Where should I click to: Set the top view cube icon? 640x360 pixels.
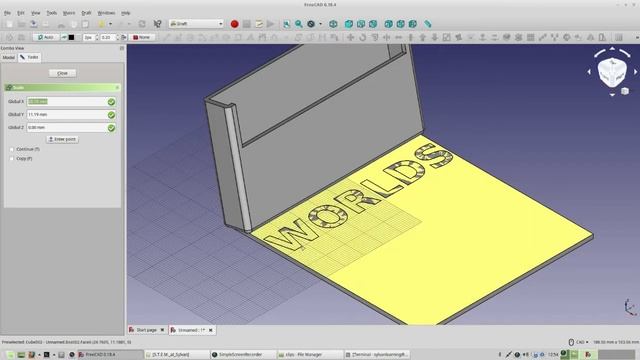(361, 24)
